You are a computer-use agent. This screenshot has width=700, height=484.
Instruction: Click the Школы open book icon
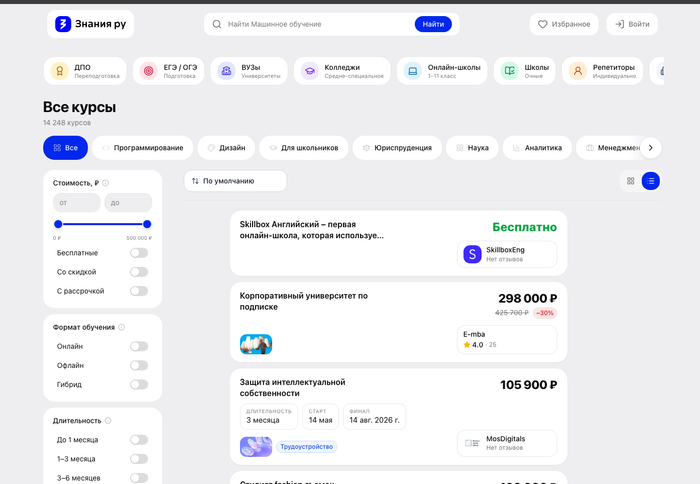coord(509,71)
